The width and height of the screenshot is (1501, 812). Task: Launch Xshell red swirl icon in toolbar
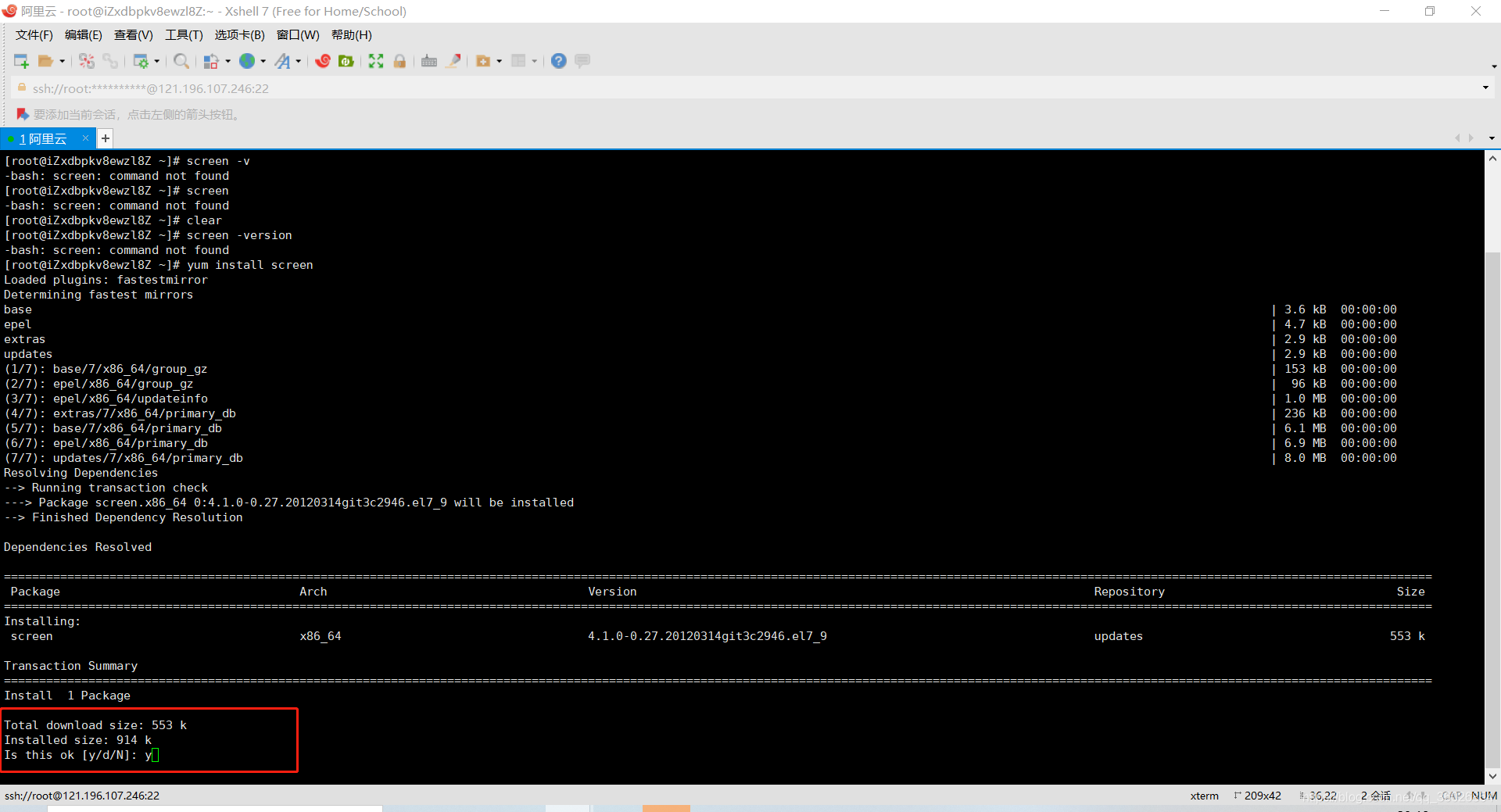[323, 61]
